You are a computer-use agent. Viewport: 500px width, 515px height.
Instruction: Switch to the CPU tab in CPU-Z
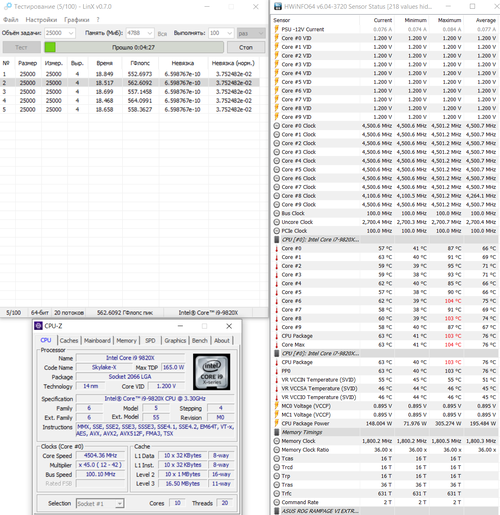[x=46, y=340]
